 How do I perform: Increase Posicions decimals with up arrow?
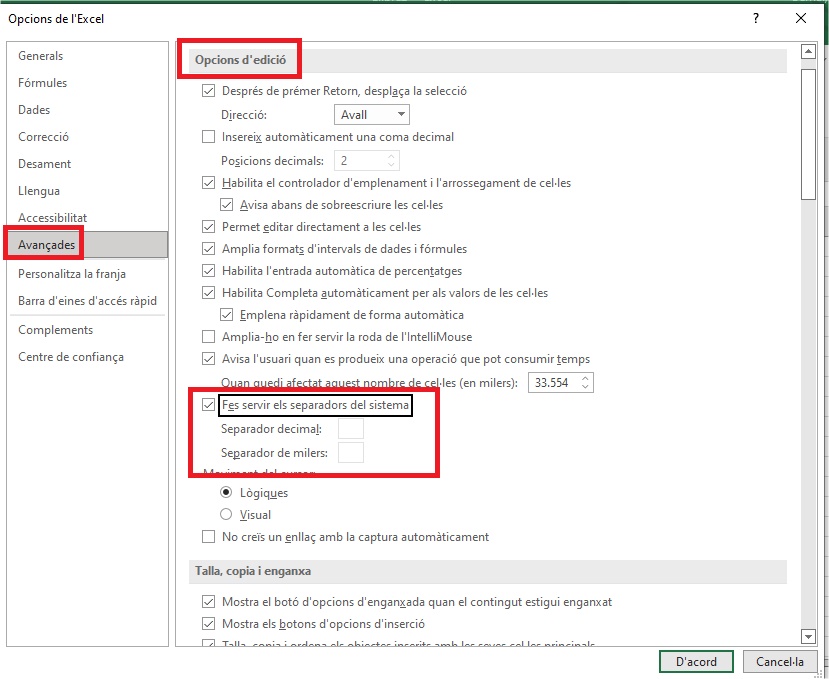pos(391,156)
